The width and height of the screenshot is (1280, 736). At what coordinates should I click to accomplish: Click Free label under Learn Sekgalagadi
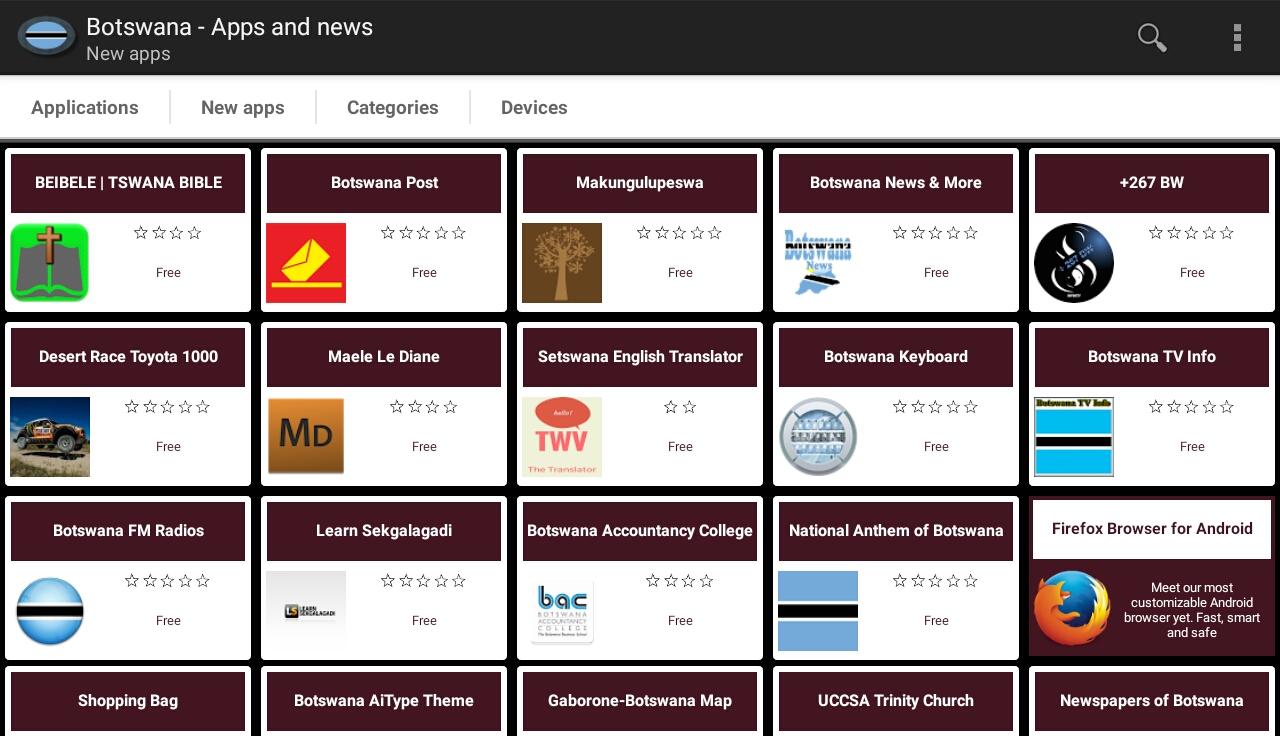pos(424,621)
